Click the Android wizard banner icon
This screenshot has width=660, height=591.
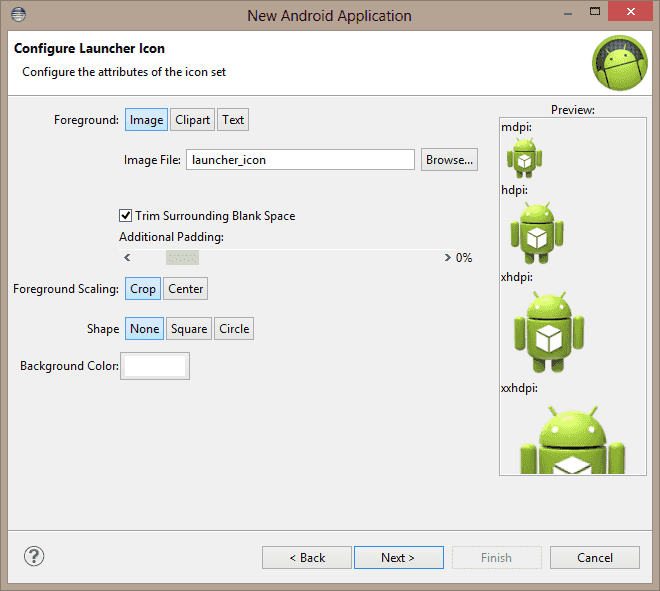point(620,63)
